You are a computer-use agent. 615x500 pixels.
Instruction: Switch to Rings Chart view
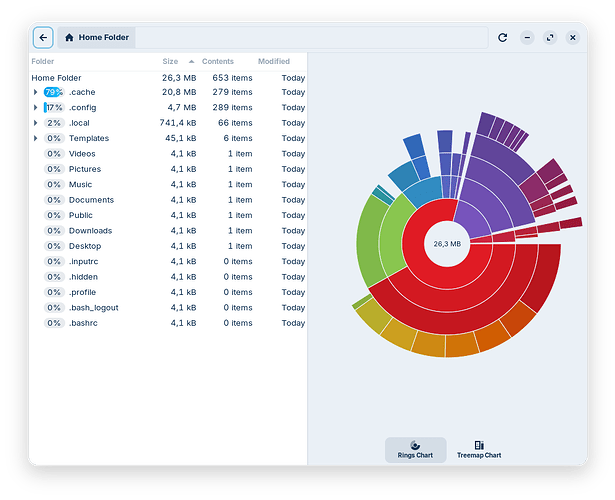pyautogui.click(x=415, y=450)
